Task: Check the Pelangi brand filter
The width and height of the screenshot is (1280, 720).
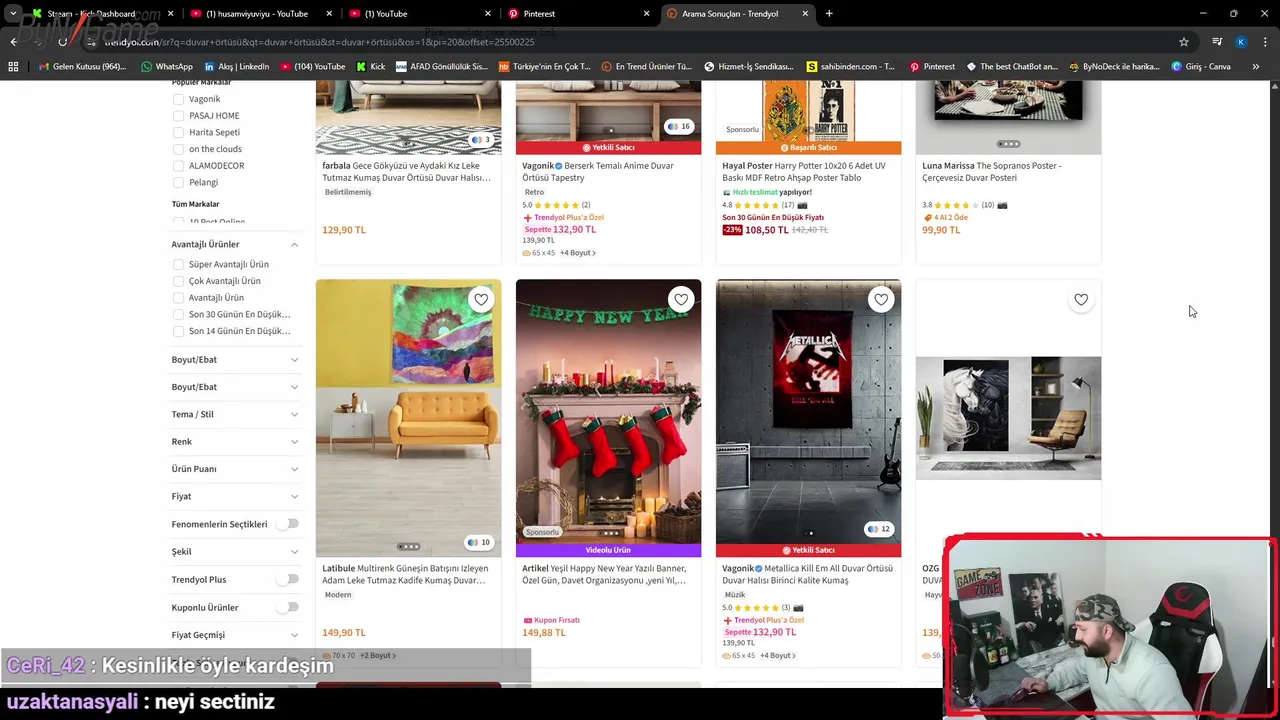Action: point(178,182)
